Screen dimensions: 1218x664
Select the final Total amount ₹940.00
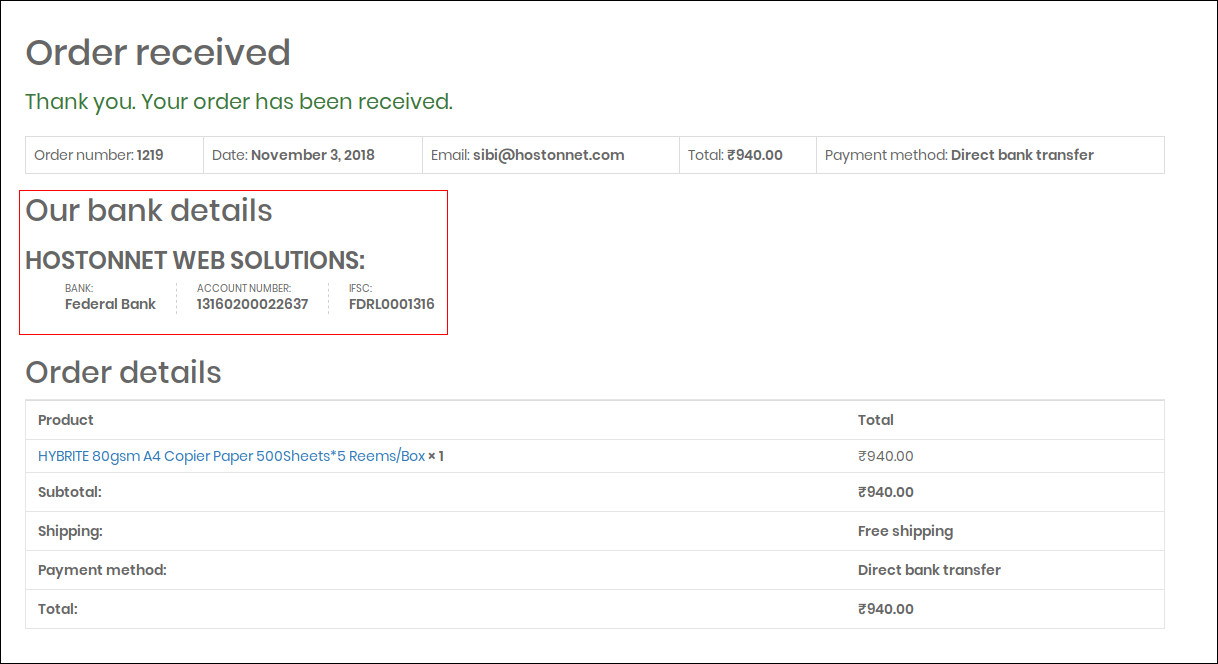pyautogui.click(x=886, y=609)
